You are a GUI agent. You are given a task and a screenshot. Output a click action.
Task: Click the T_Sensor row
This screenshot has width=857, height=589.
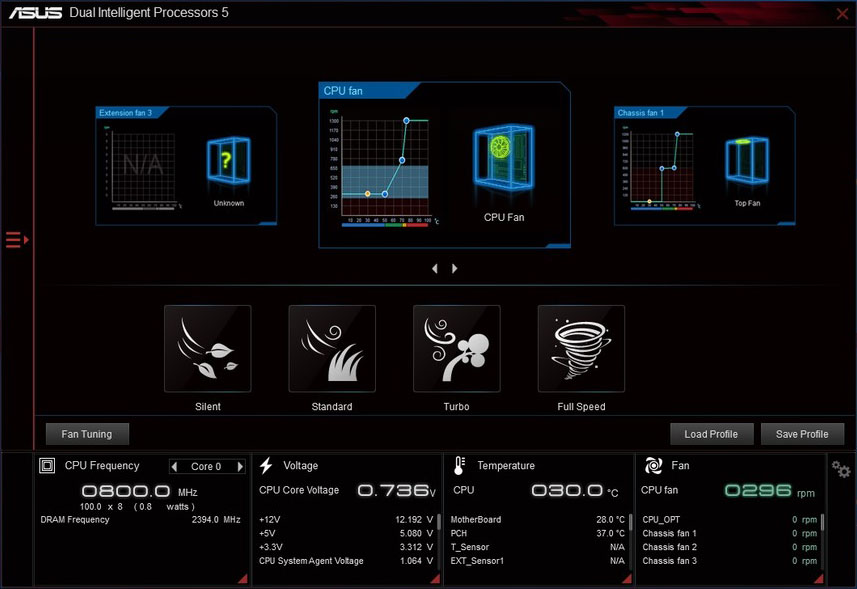pyautogui.click(x=538, y=547)
